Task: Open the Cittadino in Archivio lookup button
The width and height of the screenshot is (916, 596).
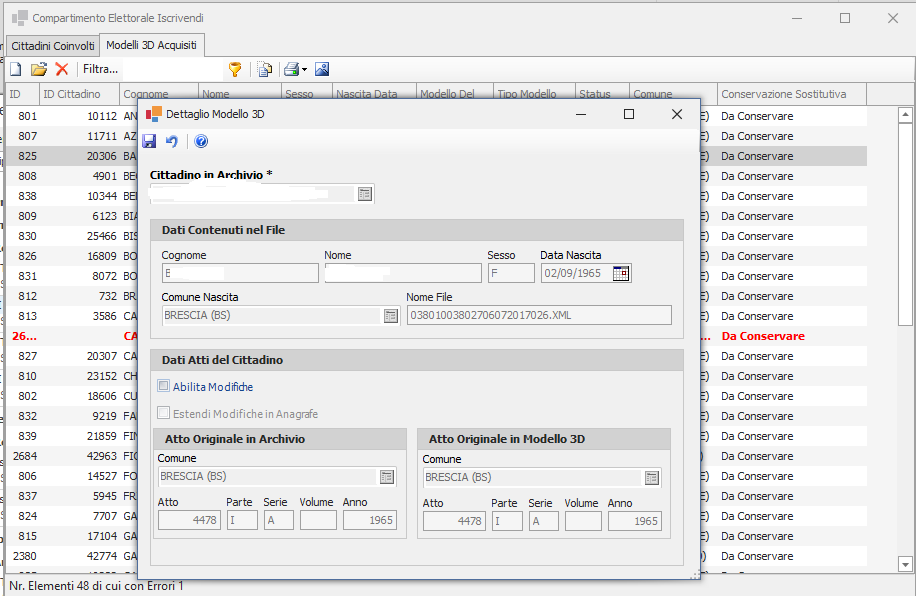Action: pyautogui.click(x=365, y=193)
